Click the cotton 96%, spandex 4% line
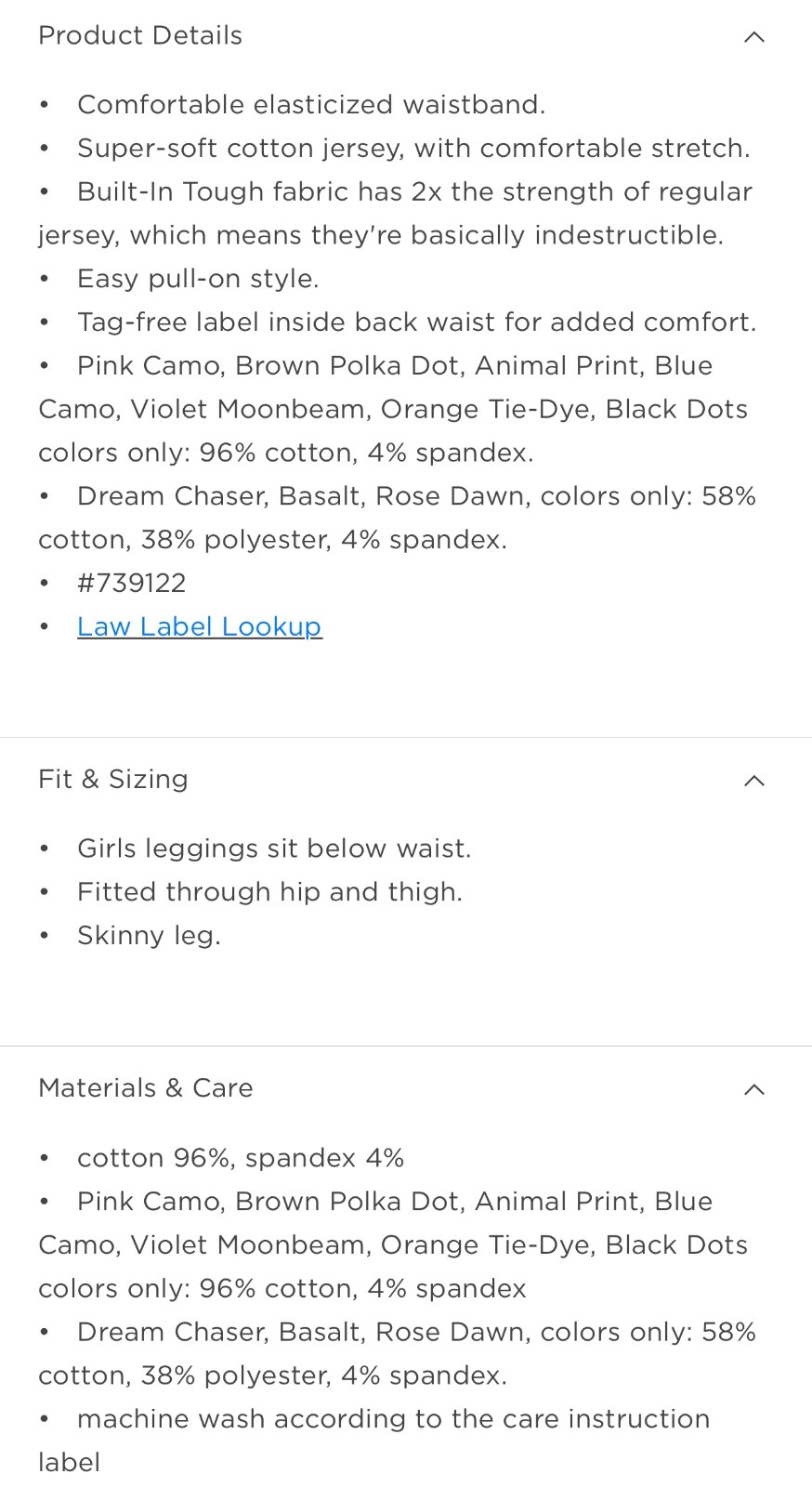812x1487 pixels. pyautogui.click(x=241, y=1157)
